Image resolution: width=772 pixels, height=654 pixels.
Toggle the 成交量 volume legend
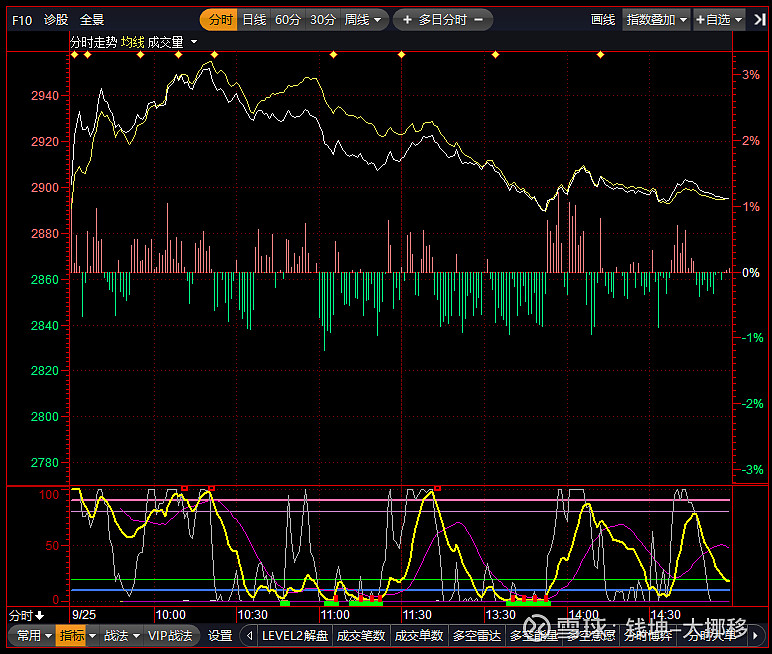pos(165,42)
